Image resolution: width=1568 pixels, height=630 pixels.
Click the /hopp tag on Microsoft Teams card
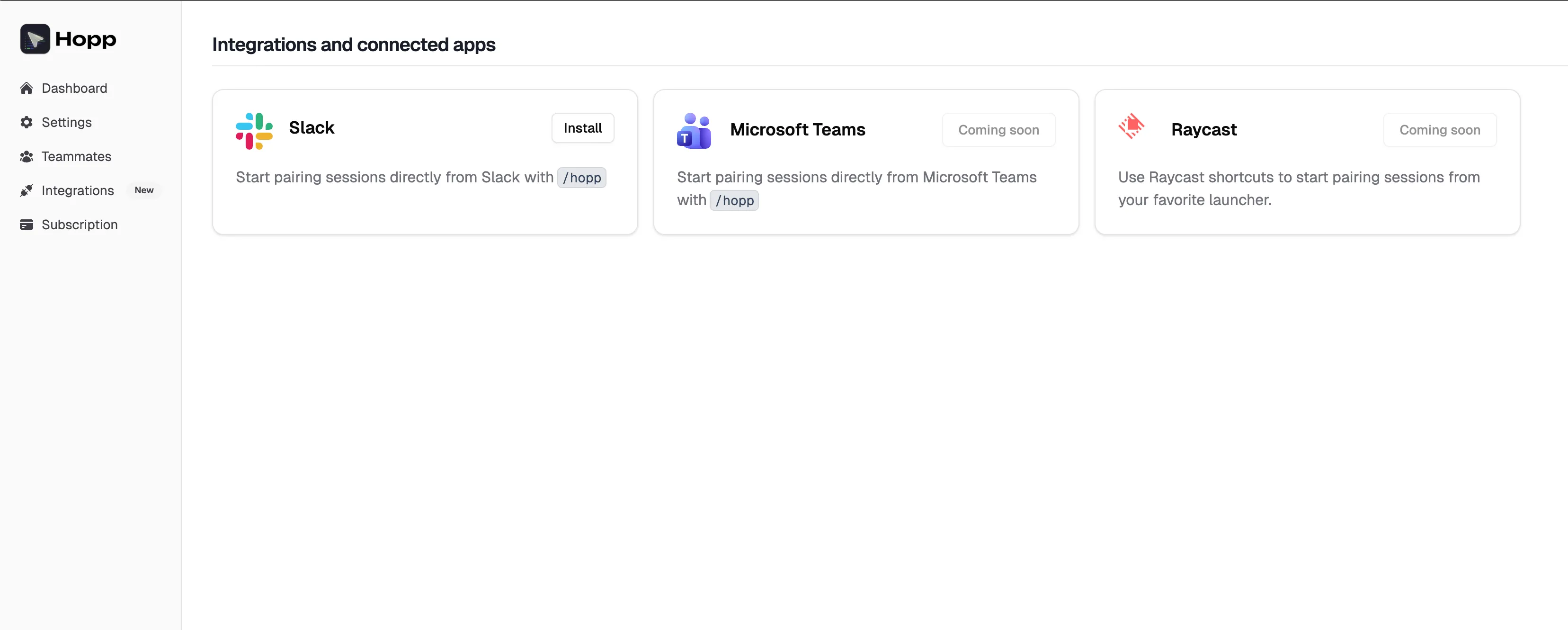click(x=734, y=200)
